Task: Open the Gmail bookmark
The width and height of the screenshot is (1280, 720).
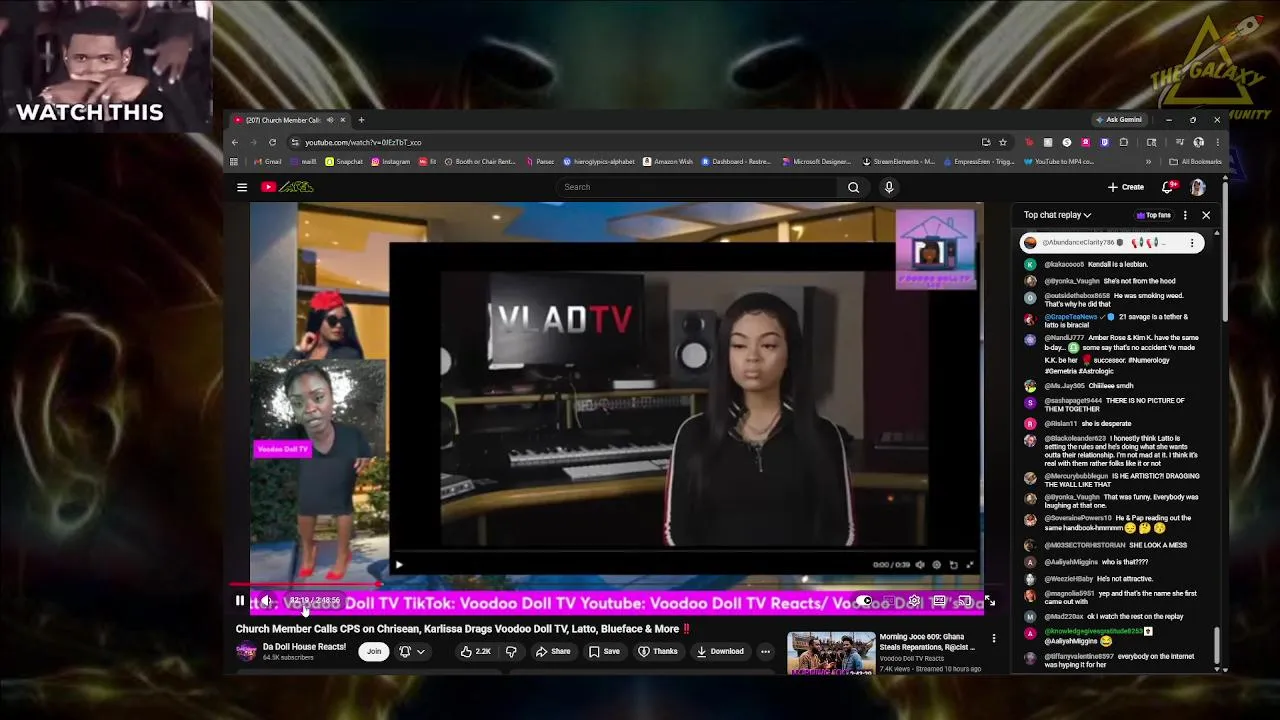Action: (268, 161)
